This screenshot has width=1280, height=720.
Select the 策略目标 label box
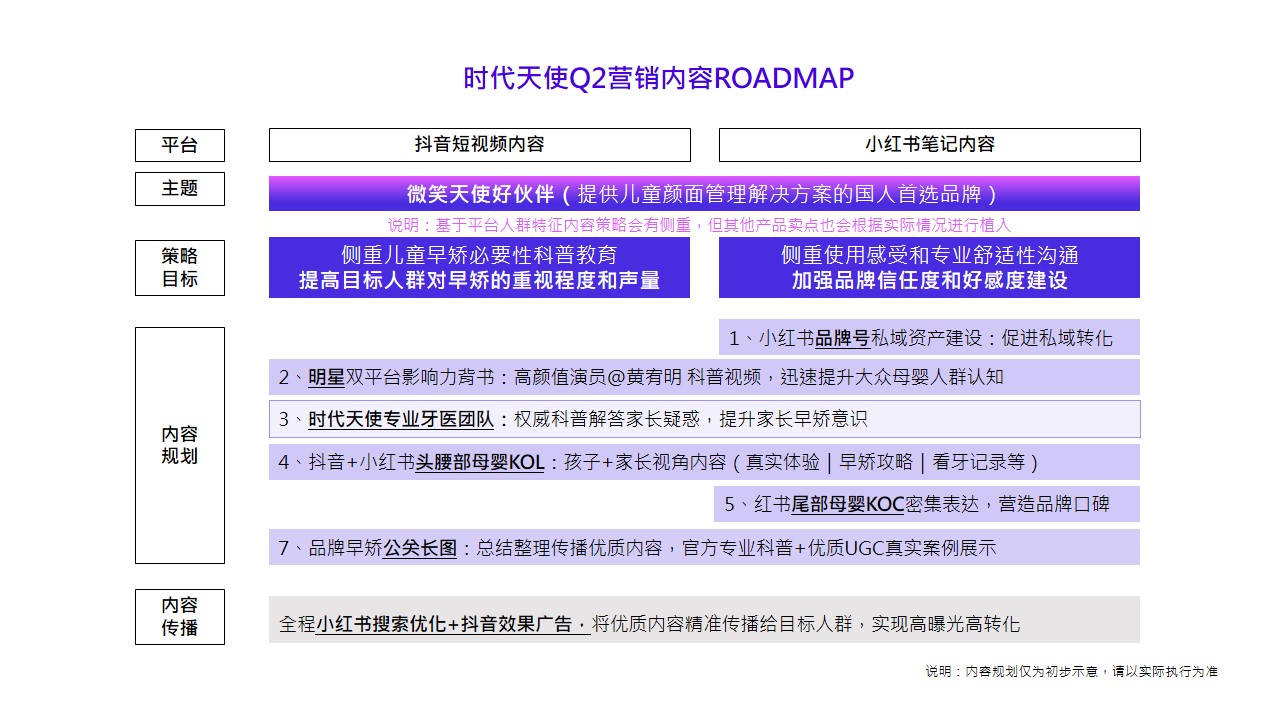coord(180,268)
